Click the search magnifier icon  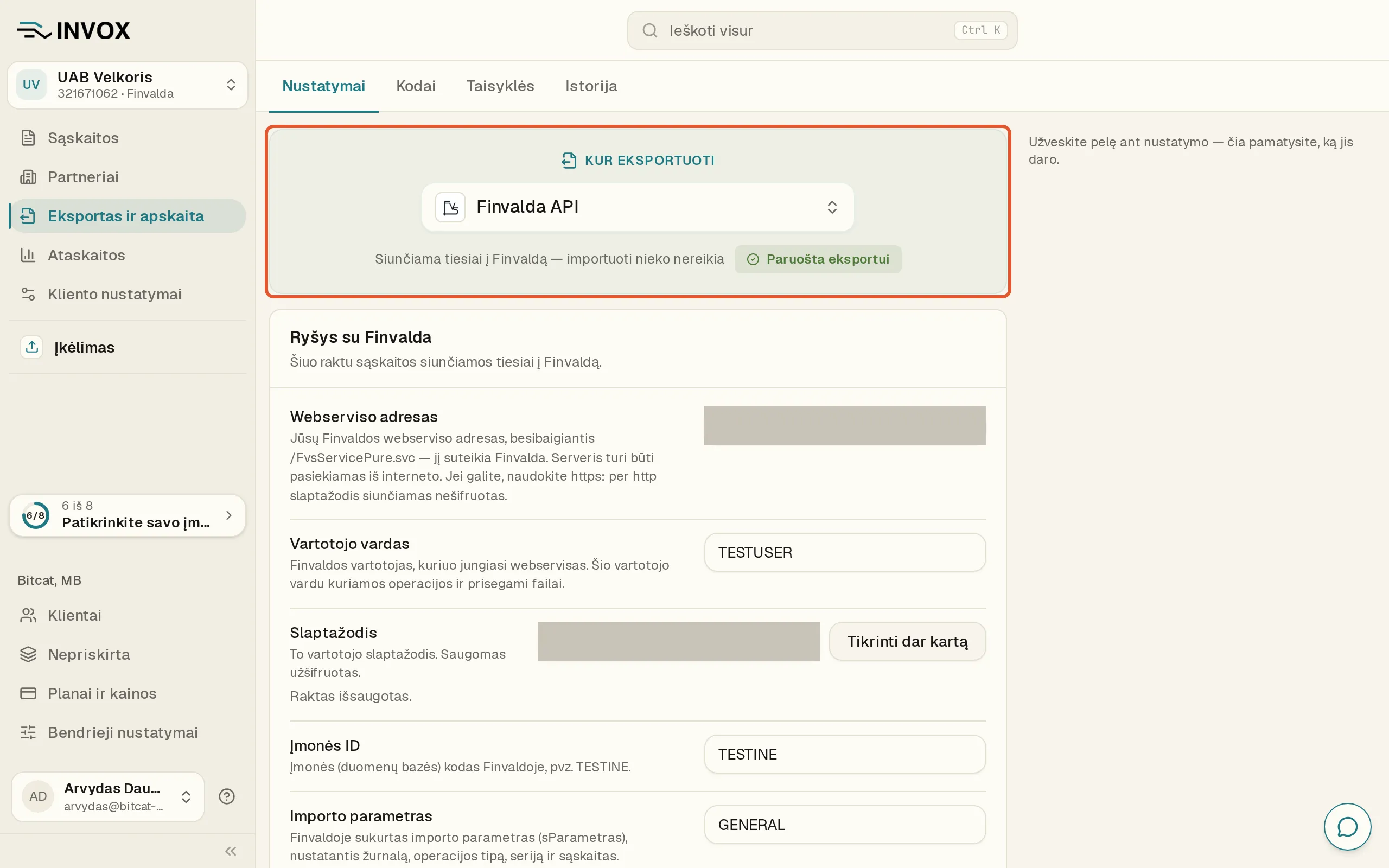coord(649,30)
